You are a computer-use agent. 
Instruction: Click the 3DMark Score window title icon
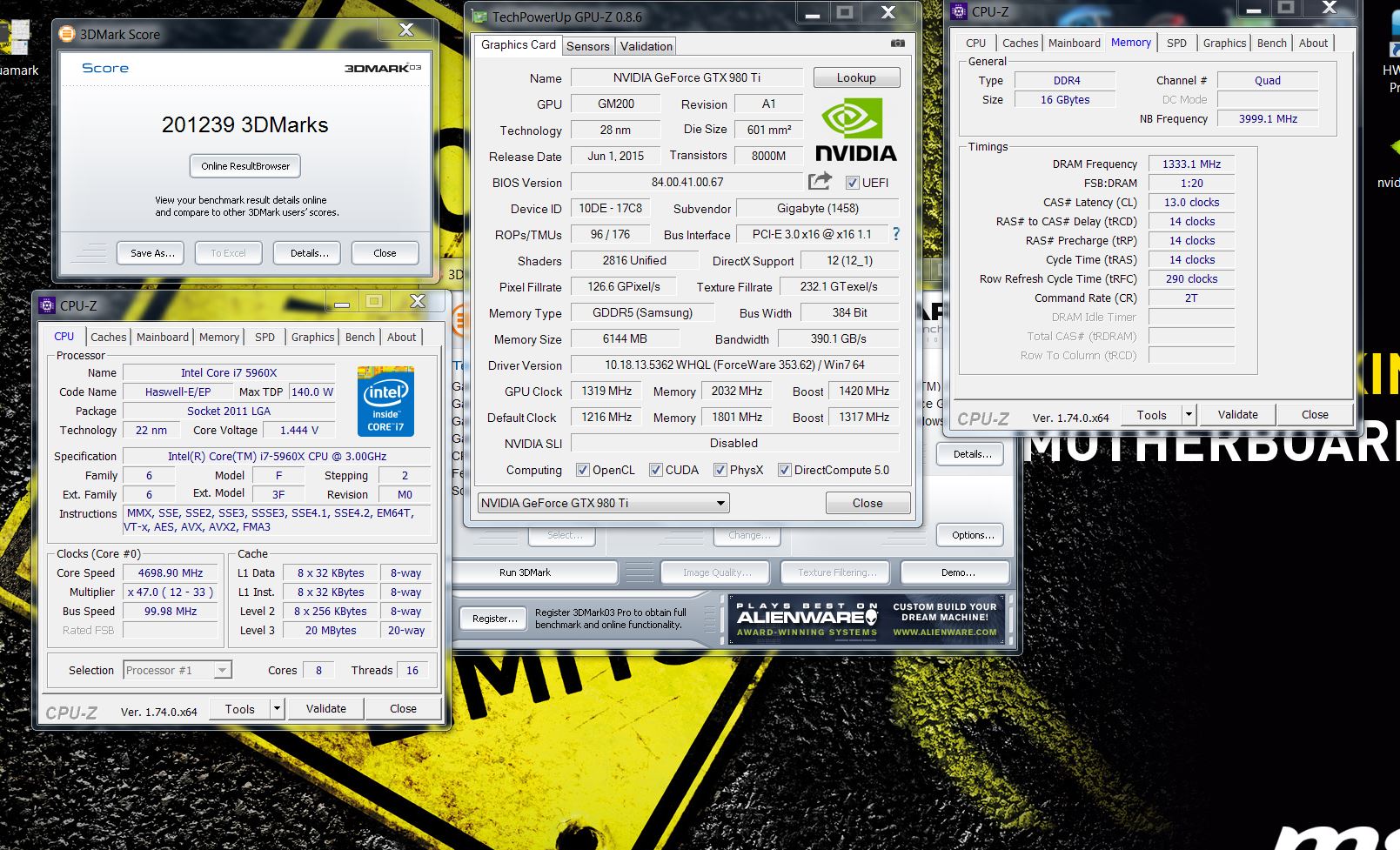(x=67, y=34)
